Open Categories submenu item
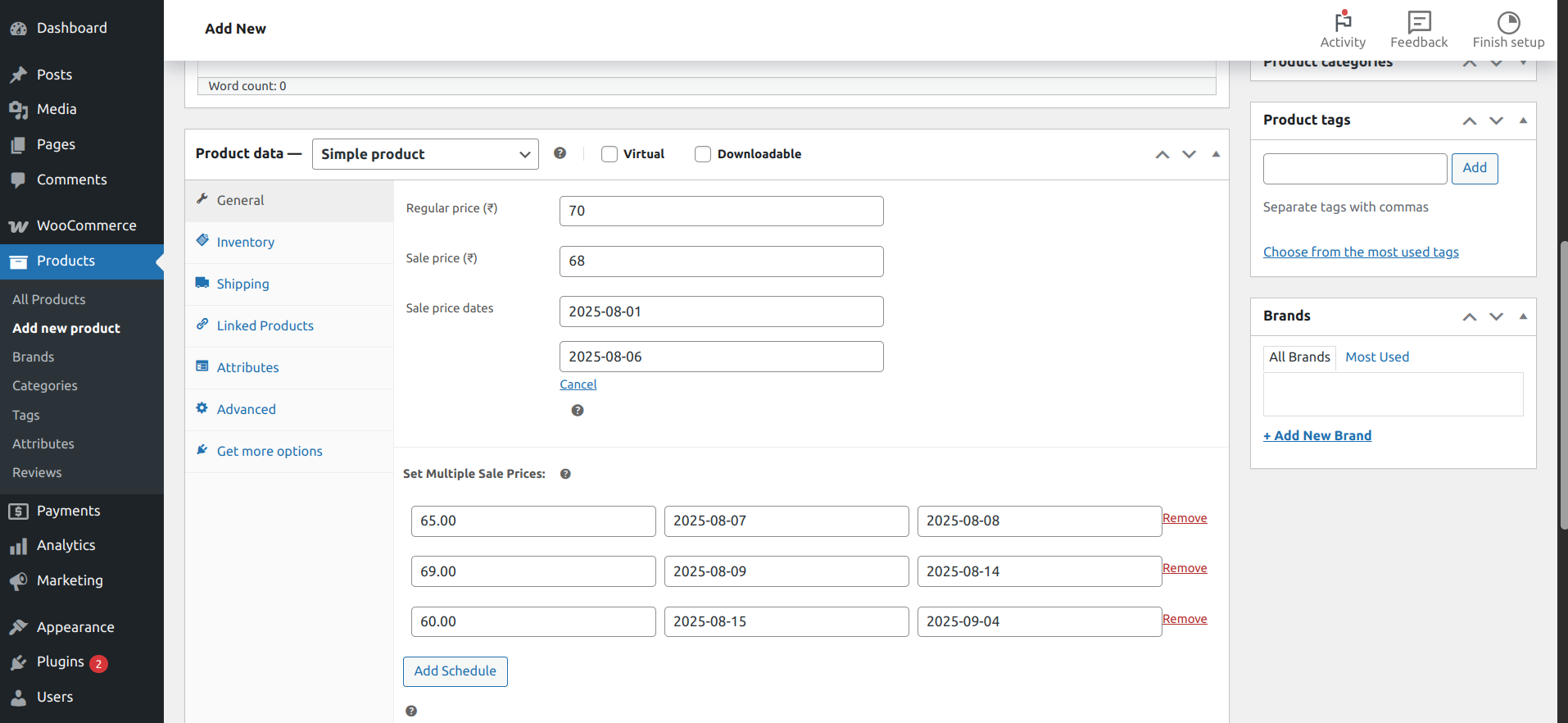Viewport: 1568px width, 723px height. pos(45,386)
